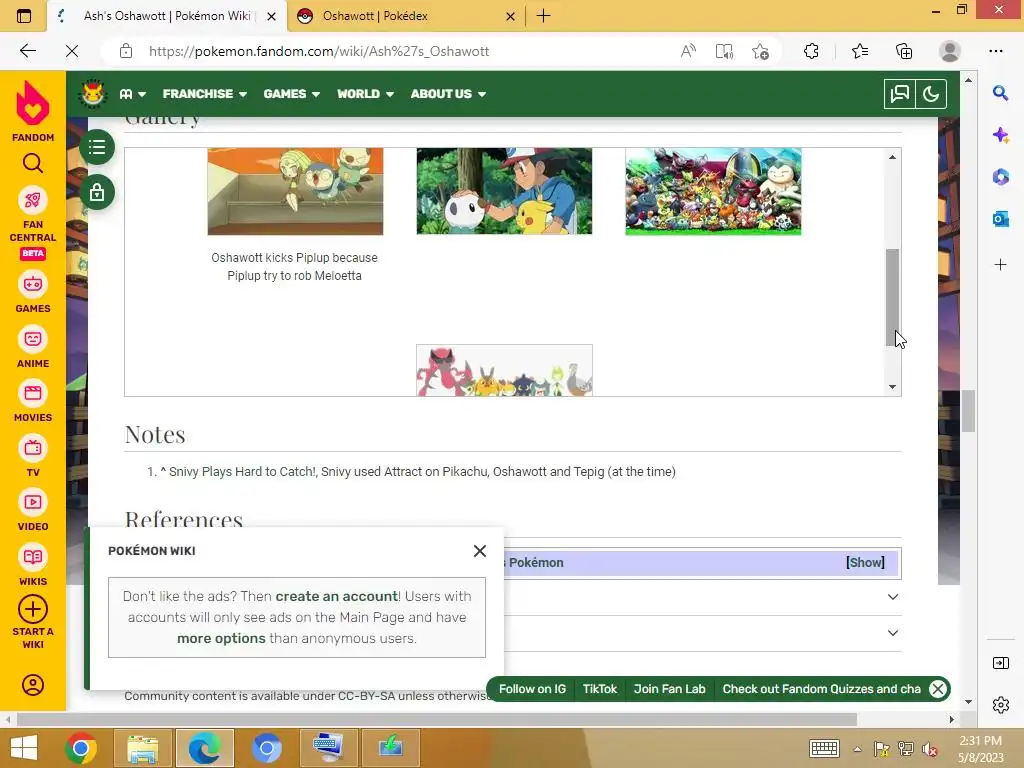Open Fandom sidebar search icon
Image resolution: width=1024 pixels, height=768 pixels.
(33, 163)
